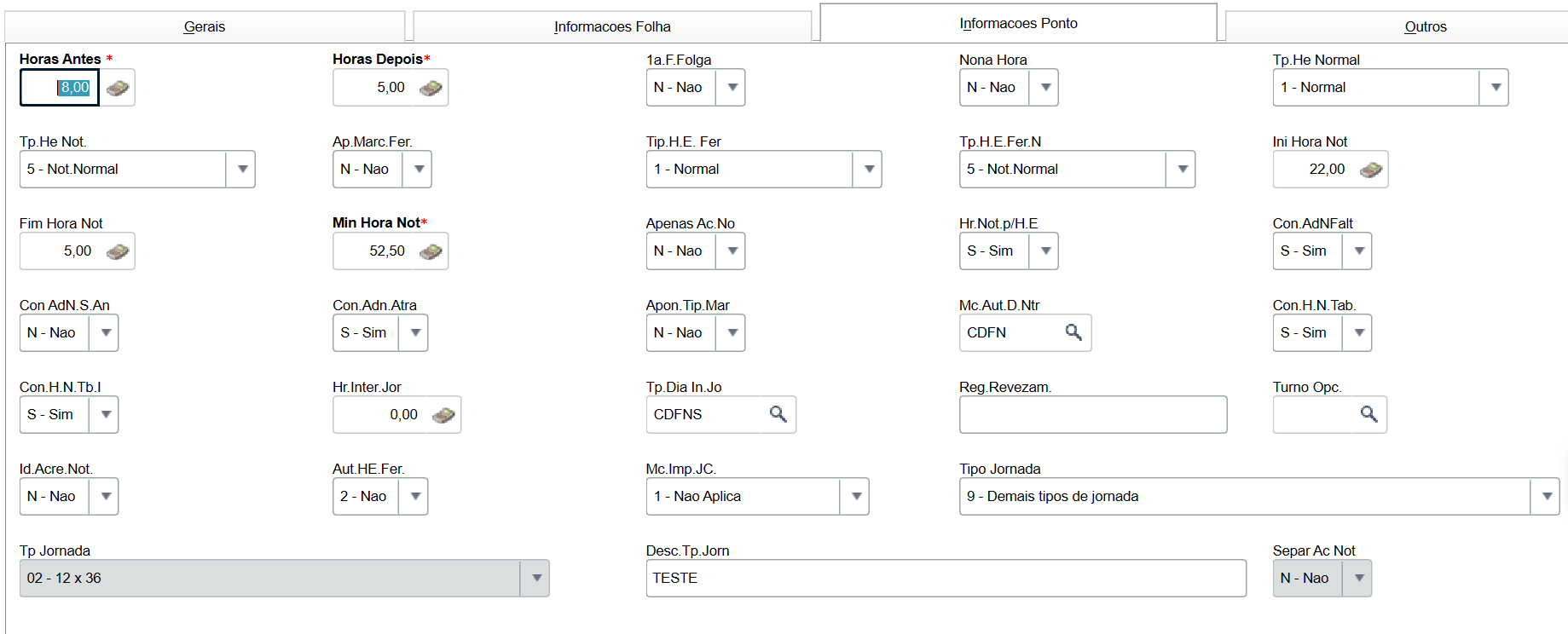Open the Informacoes Folha tab
The height and width of the screenshot is (634, 1568).
[x=612, y=26]
